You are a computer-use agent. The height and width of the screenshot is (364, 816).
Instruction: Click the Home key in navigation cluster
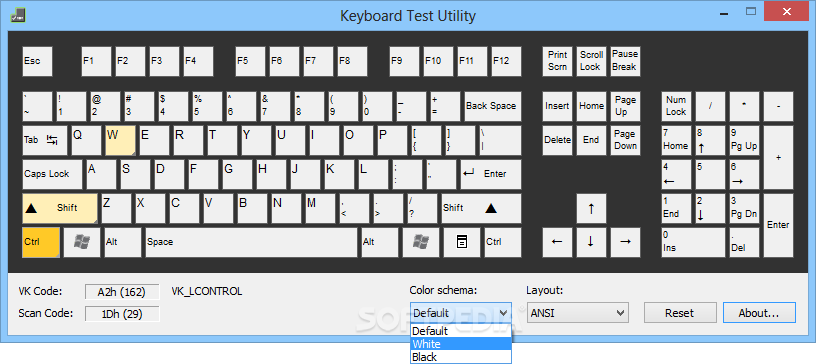[591, 106]
